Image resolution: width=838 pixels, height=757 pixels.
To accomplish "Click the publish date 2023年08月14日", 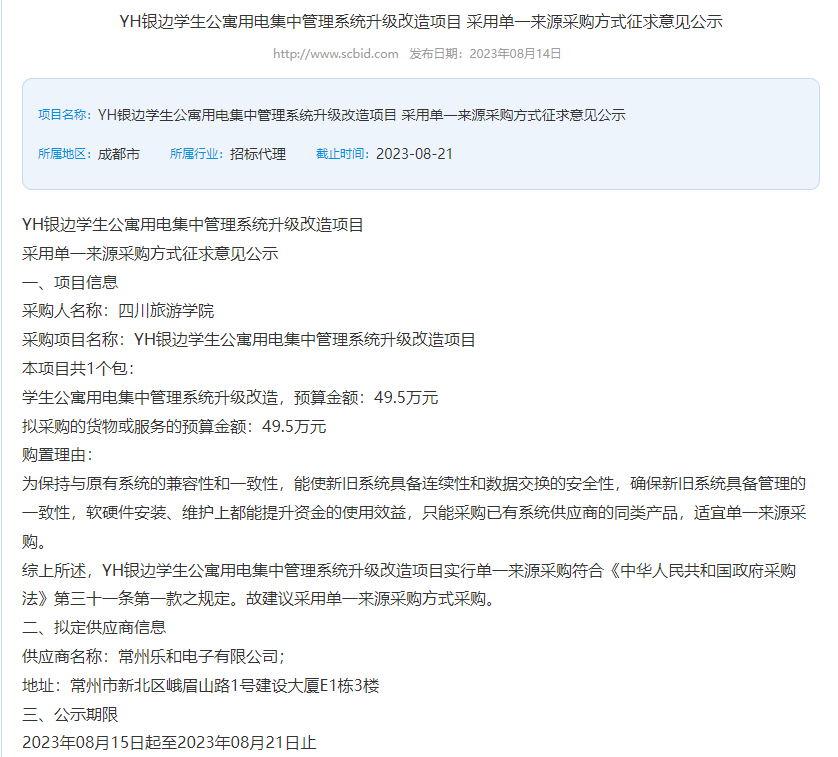I will [x=515, y=53].
